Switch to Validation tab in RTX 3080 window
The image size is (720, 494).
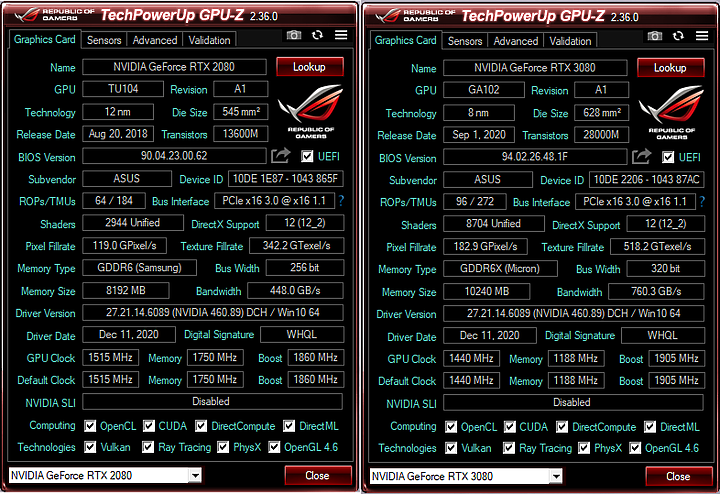(570, 41)
